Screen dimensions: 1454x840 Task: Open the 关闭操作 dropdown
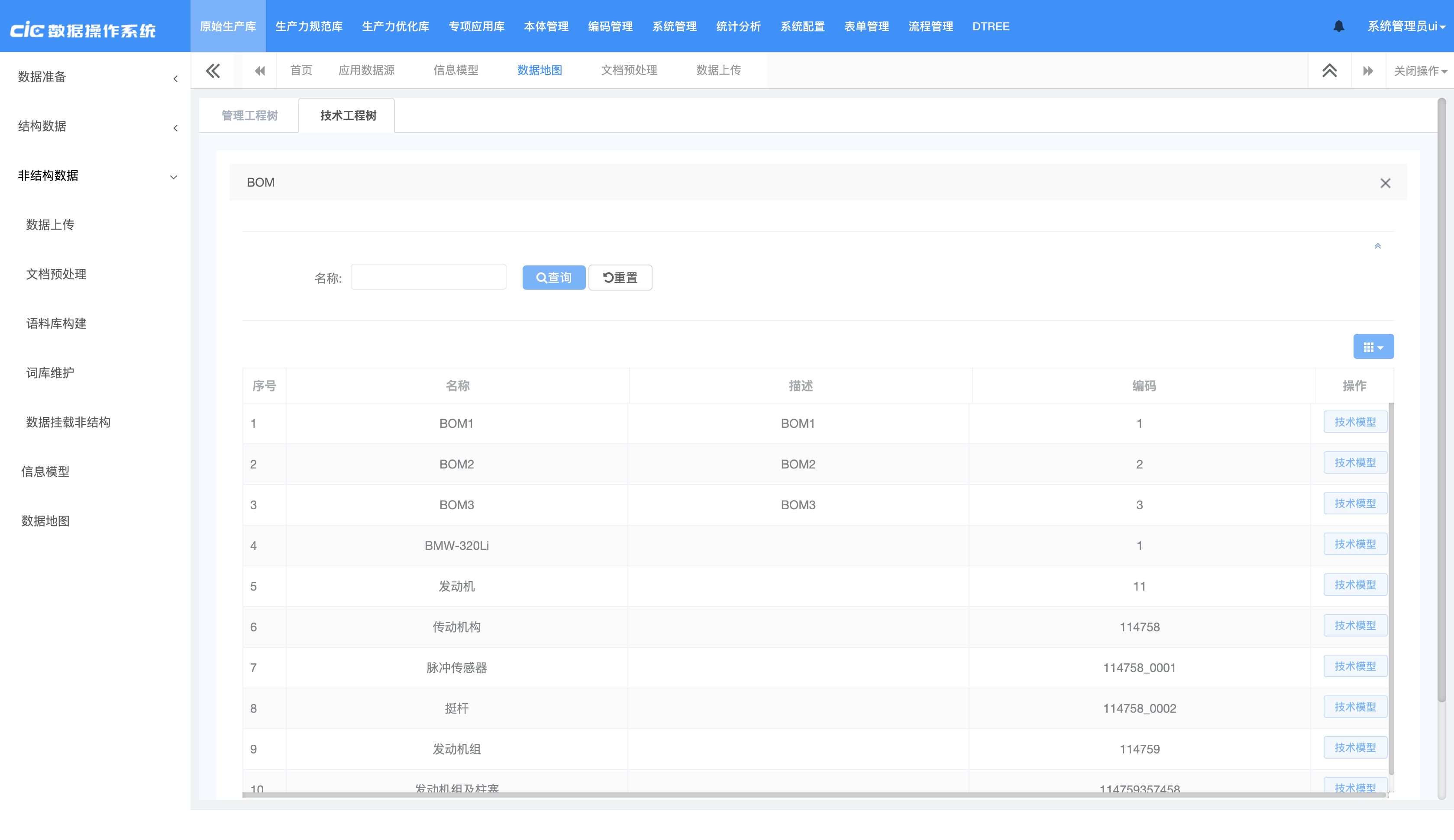click(x=1419, y=71)
